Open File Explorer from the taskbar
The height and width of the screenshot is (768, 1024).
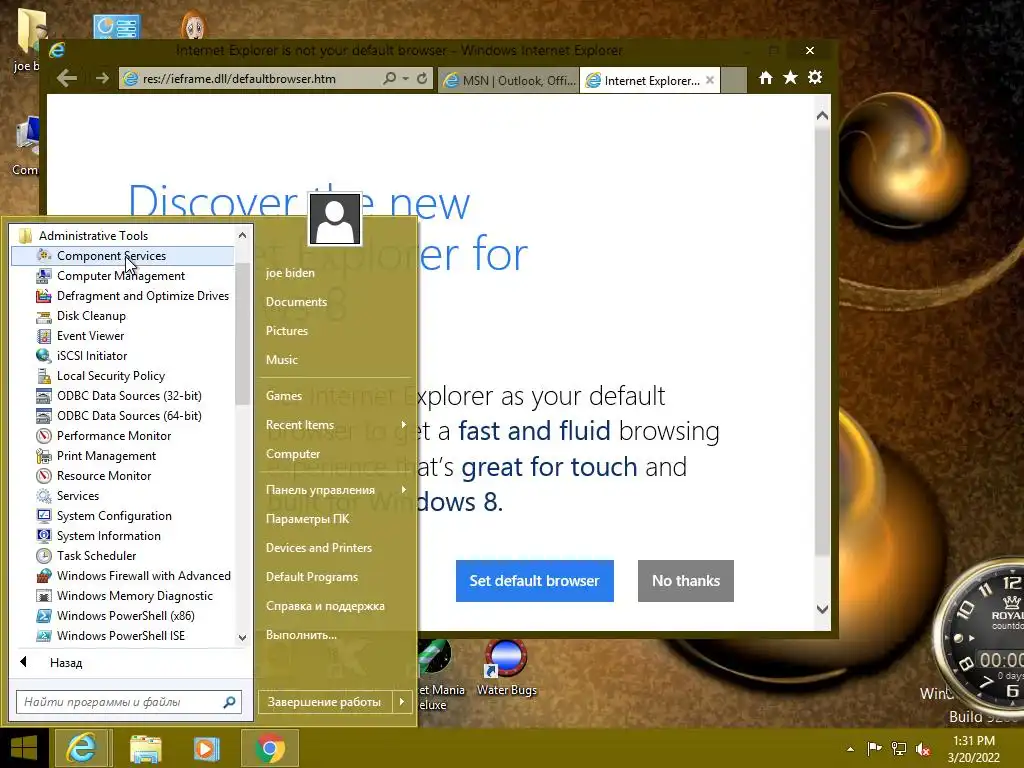point(145,748)
